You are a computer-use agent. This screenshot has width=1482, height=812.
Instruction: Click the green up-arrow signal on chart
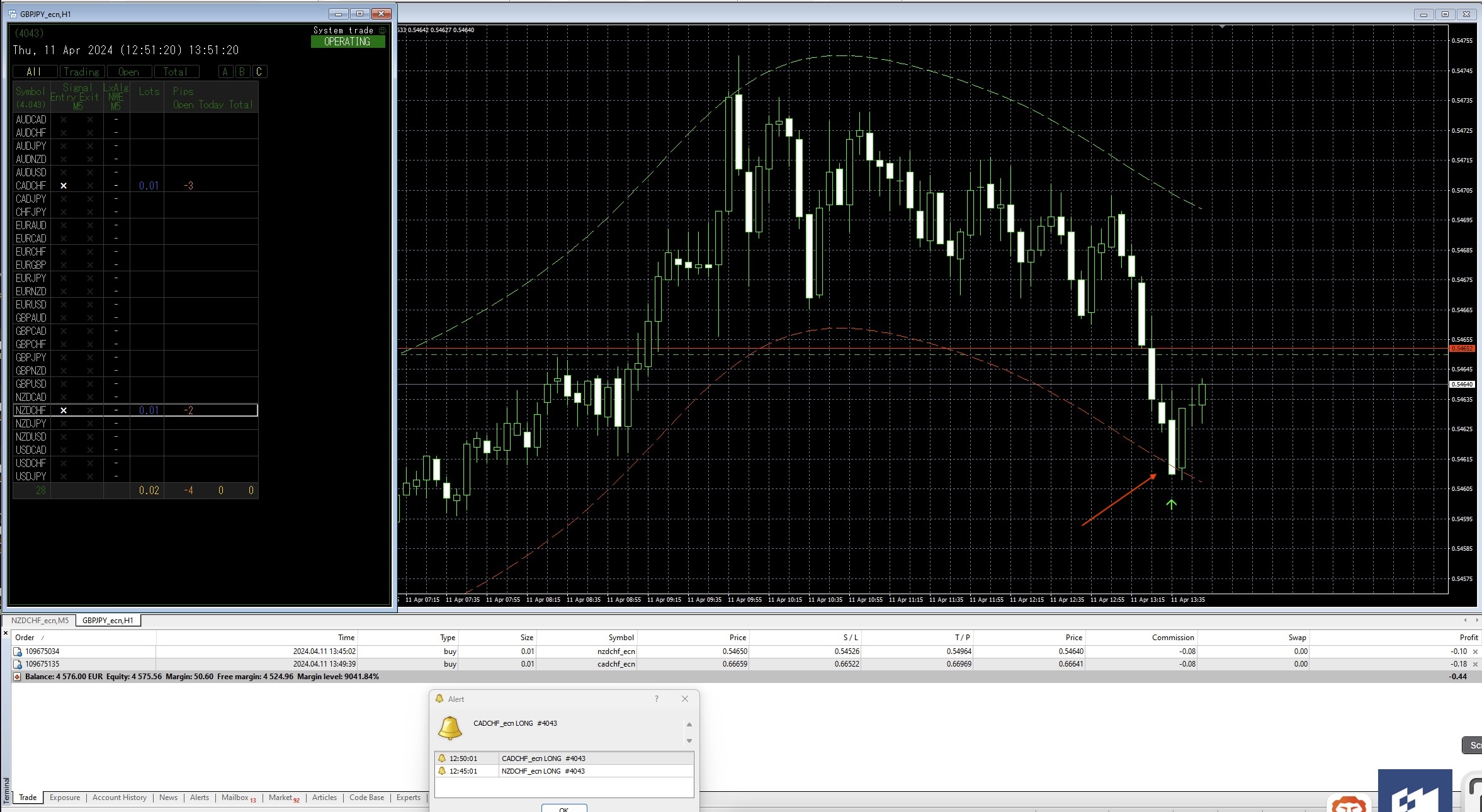click(x=1171, y=504)
